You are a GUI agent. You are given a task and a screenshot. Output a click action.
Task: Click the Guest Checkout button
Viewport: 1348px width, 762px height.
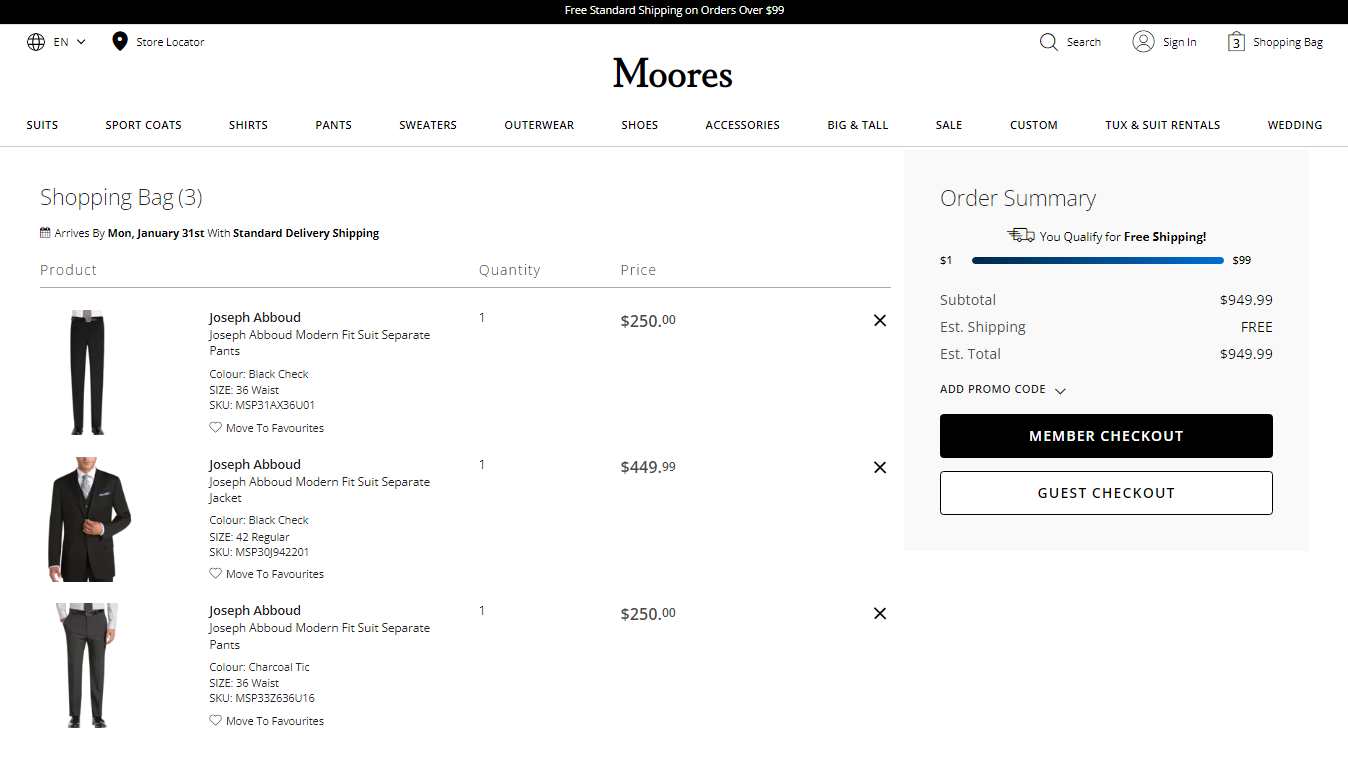pyautogui.click(x=1106, y=493)
